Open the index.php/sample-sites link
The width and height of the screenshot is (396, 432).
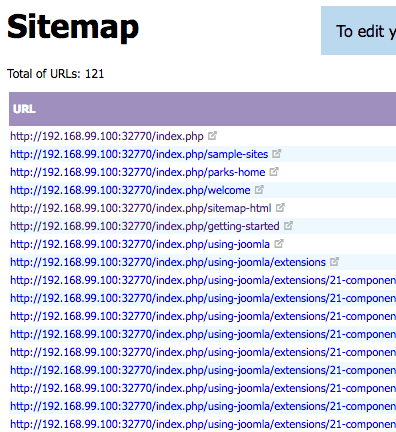(139, 154)
